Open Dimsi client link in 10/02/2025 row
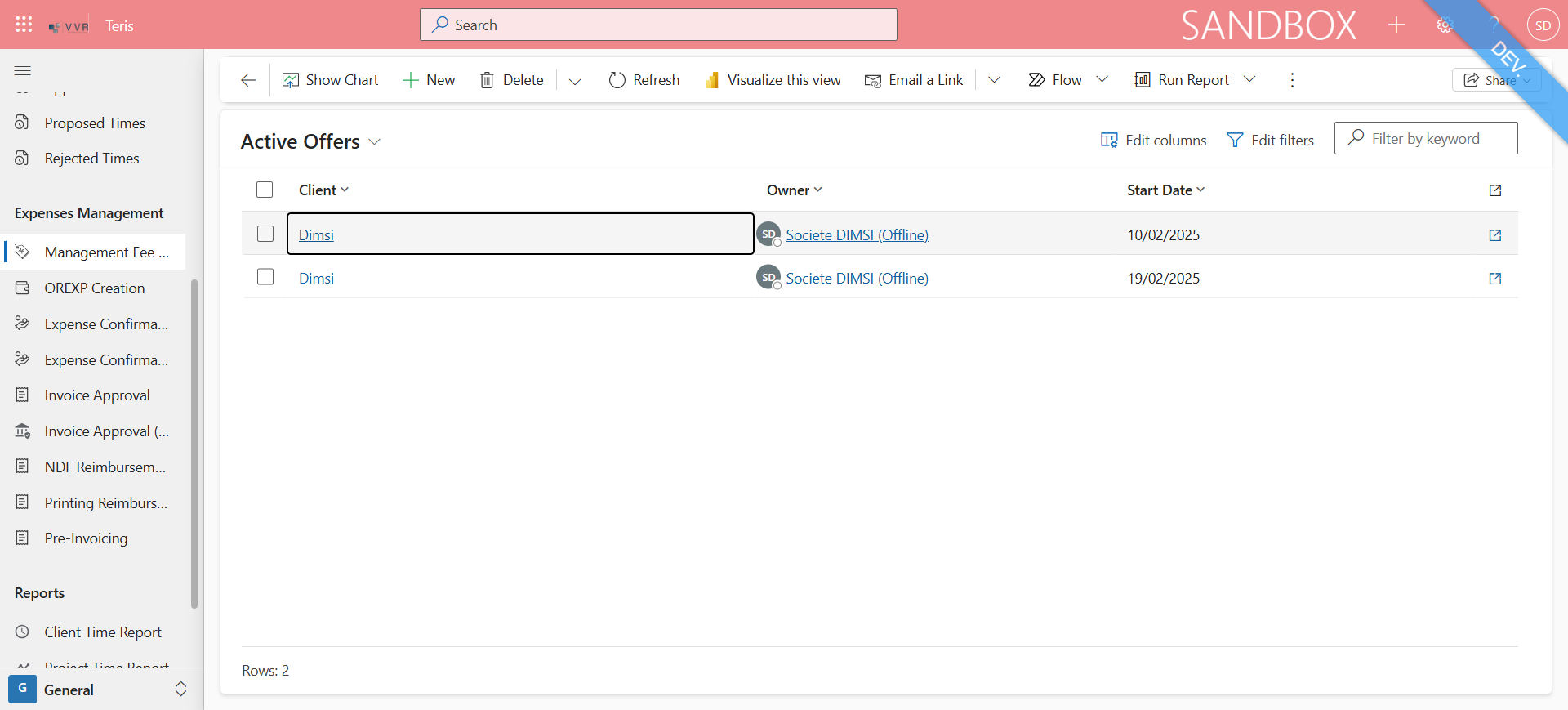Image resolution: width=1568 pixels, height=710 pixels. (x=316, y=234)
